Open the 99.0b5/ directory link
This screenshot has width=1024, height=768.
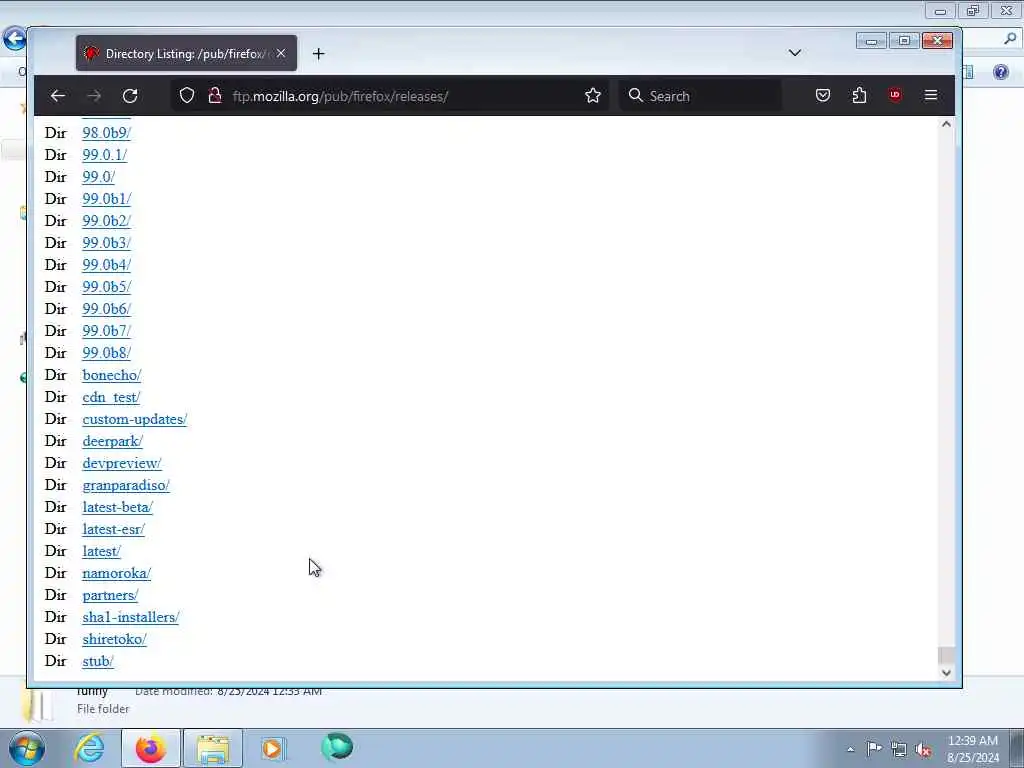106,287
